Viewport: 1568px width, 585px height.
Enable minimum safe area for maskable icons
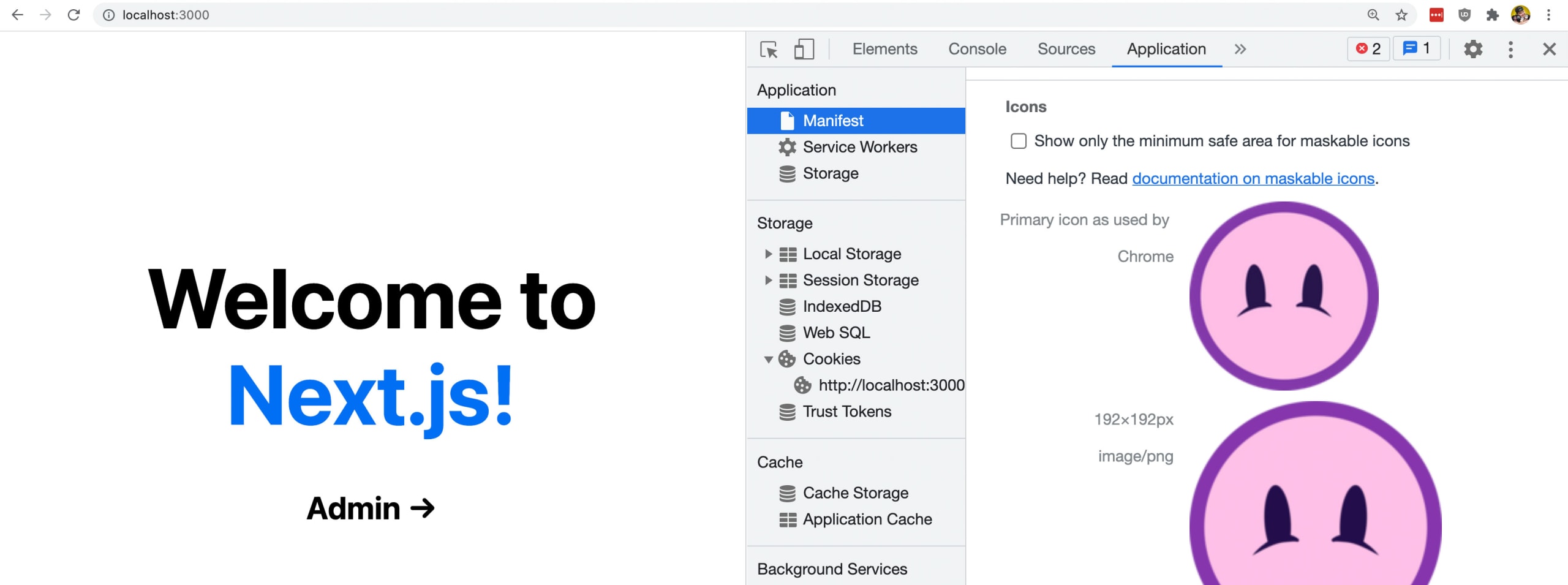[1019, 141]
